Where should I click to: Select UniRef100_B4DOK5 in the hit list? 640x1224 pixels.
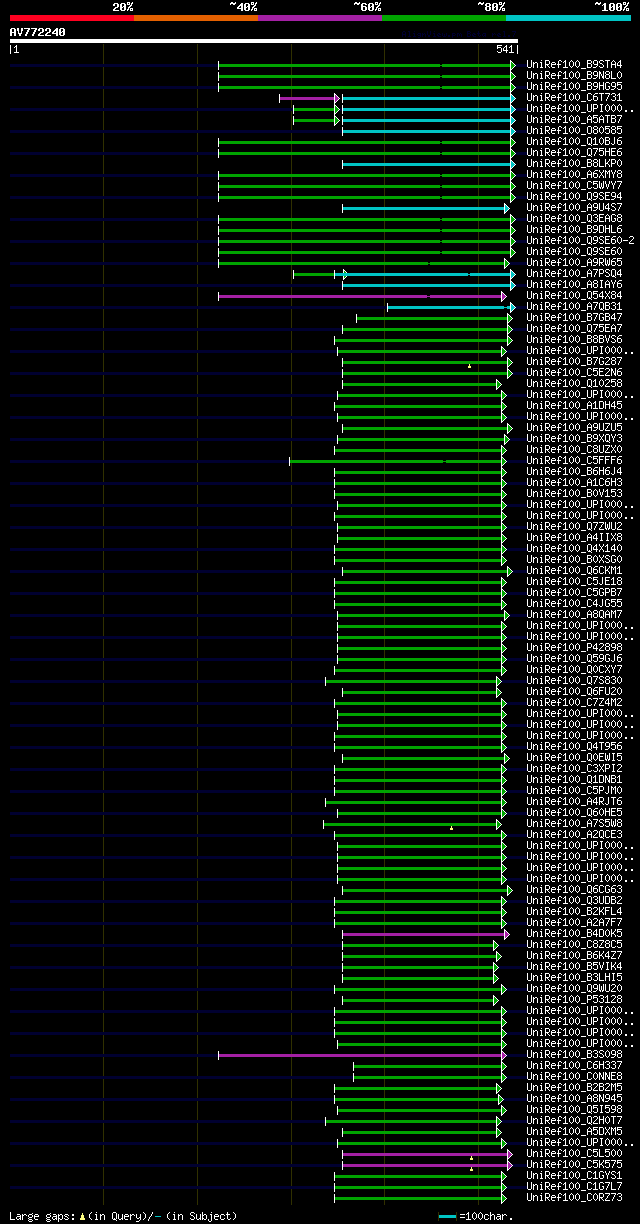click(x=574, y=934)
